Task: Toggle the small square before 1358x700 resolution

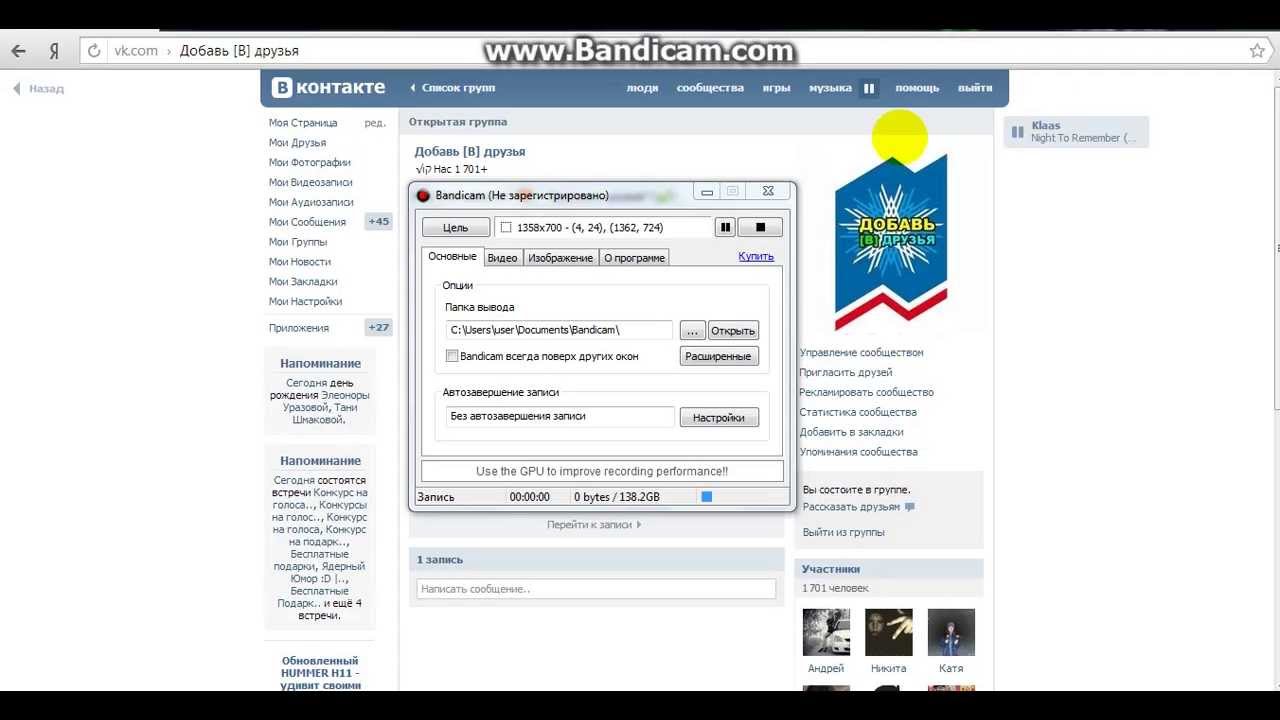Action: pyautogui.click(x=505, y=228)
